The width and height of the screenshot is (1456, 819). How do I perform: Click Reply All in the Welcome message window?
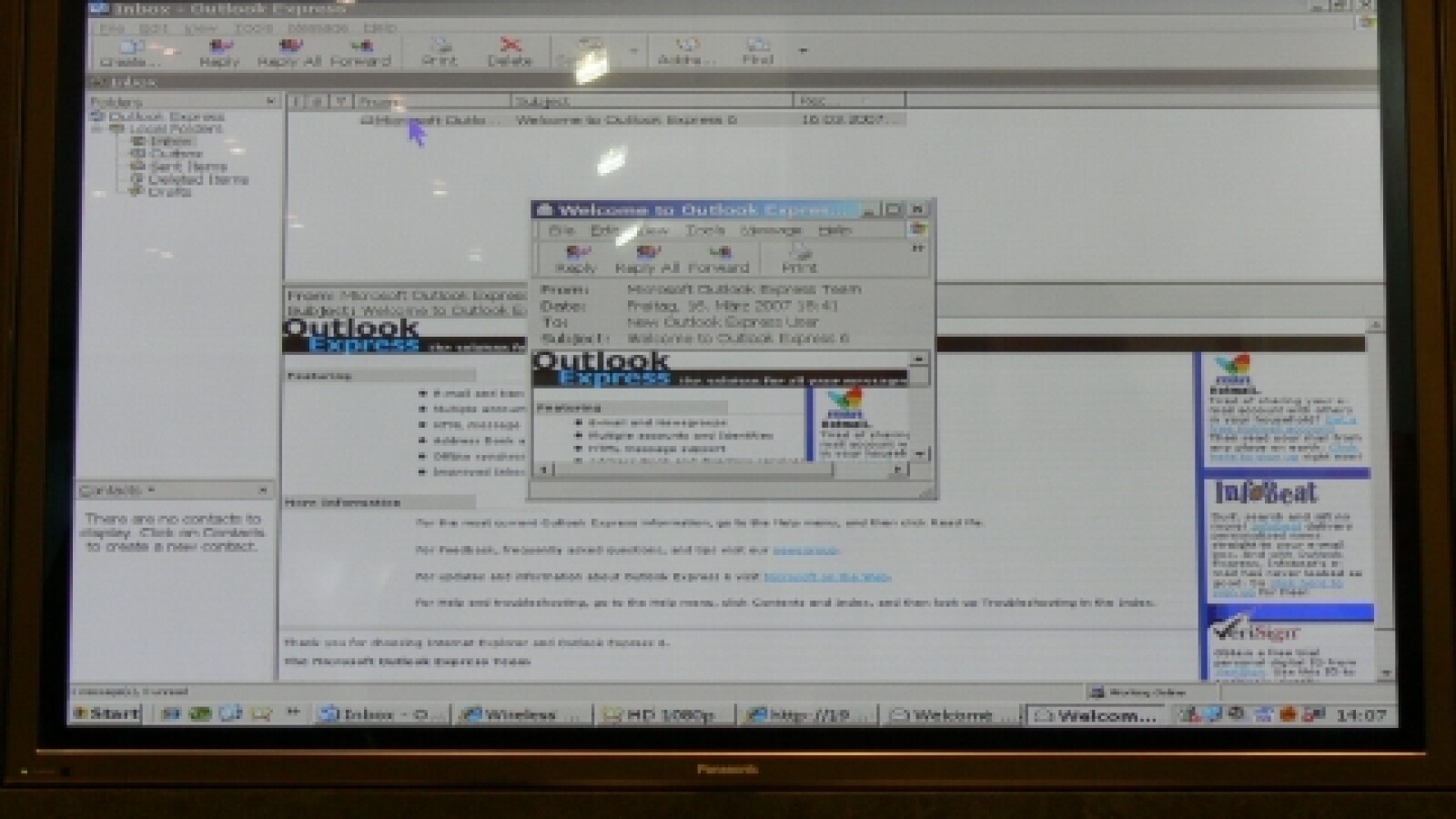click(x=647, y=258)
